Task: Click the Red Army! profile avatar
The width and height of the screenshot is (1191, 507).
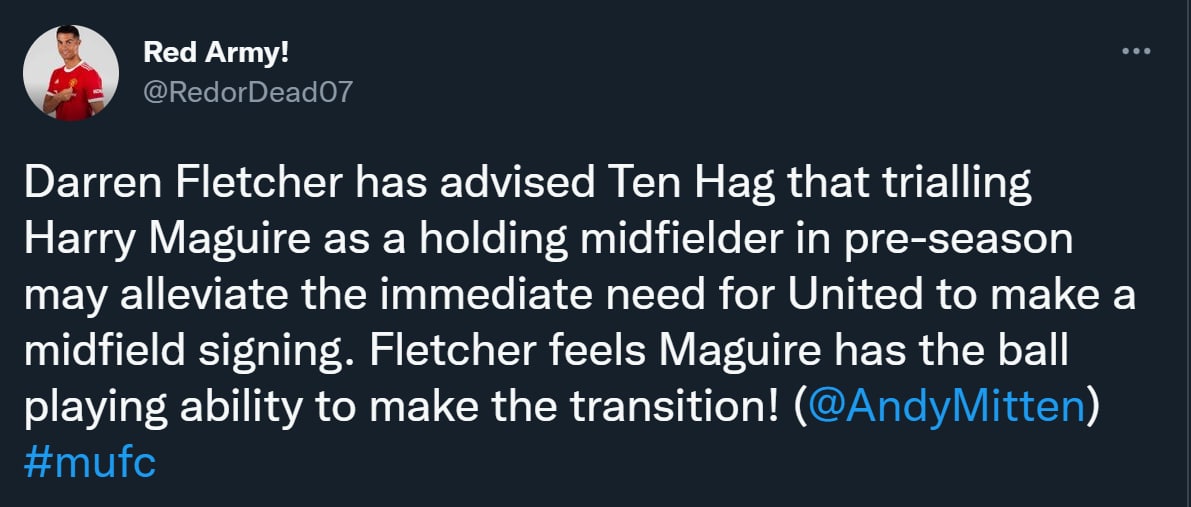Action: click(71, 73)
